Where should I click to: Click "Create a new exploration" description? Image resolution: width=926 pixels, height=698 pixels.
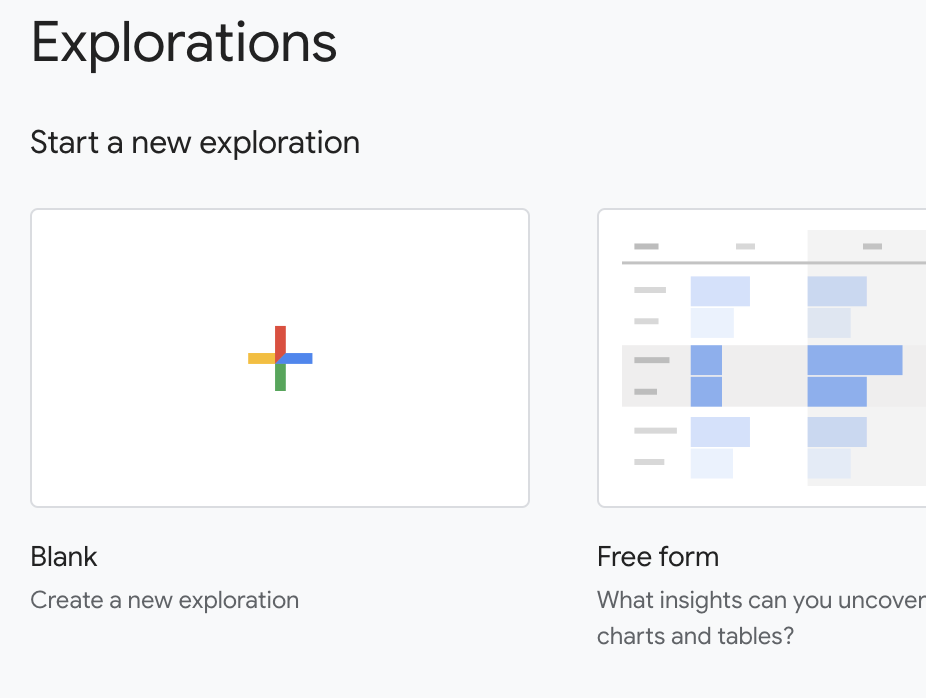point(165,600)
